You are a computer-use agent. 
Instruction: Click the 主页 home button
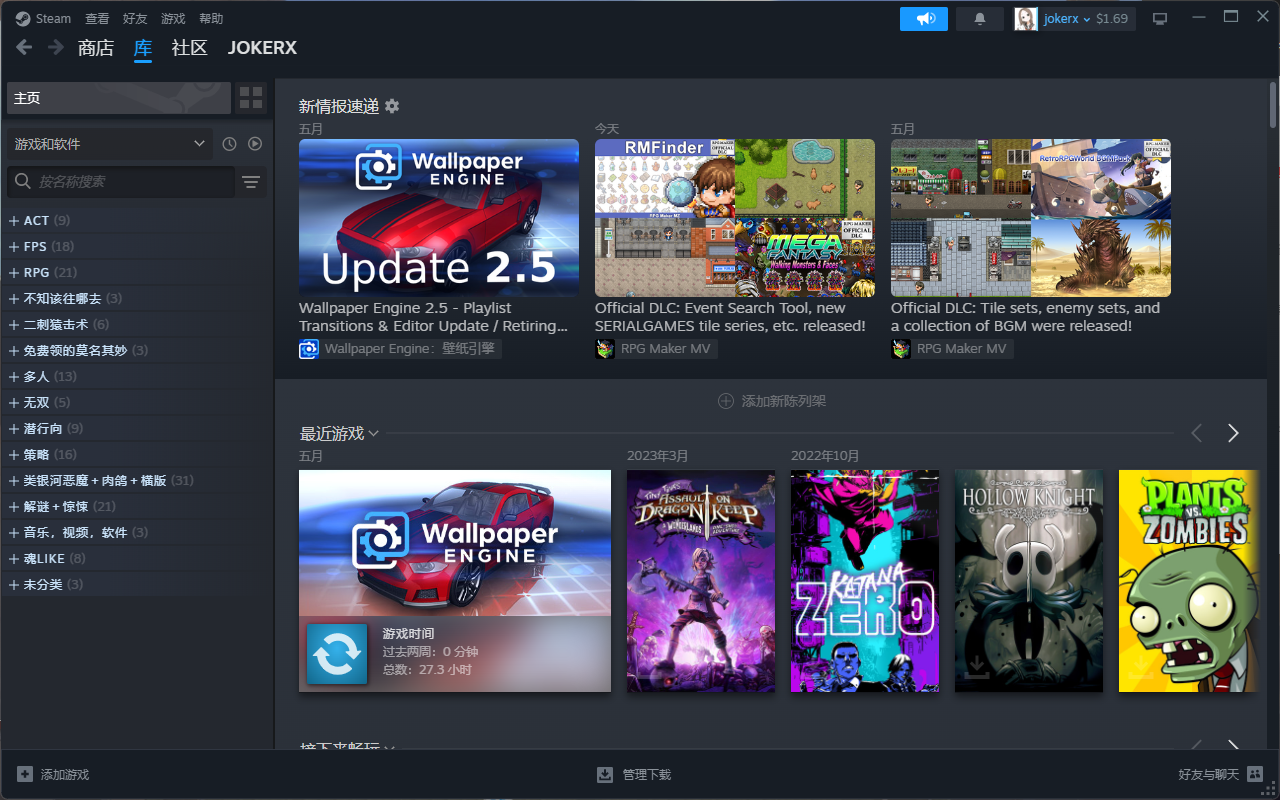click(118, 98)
